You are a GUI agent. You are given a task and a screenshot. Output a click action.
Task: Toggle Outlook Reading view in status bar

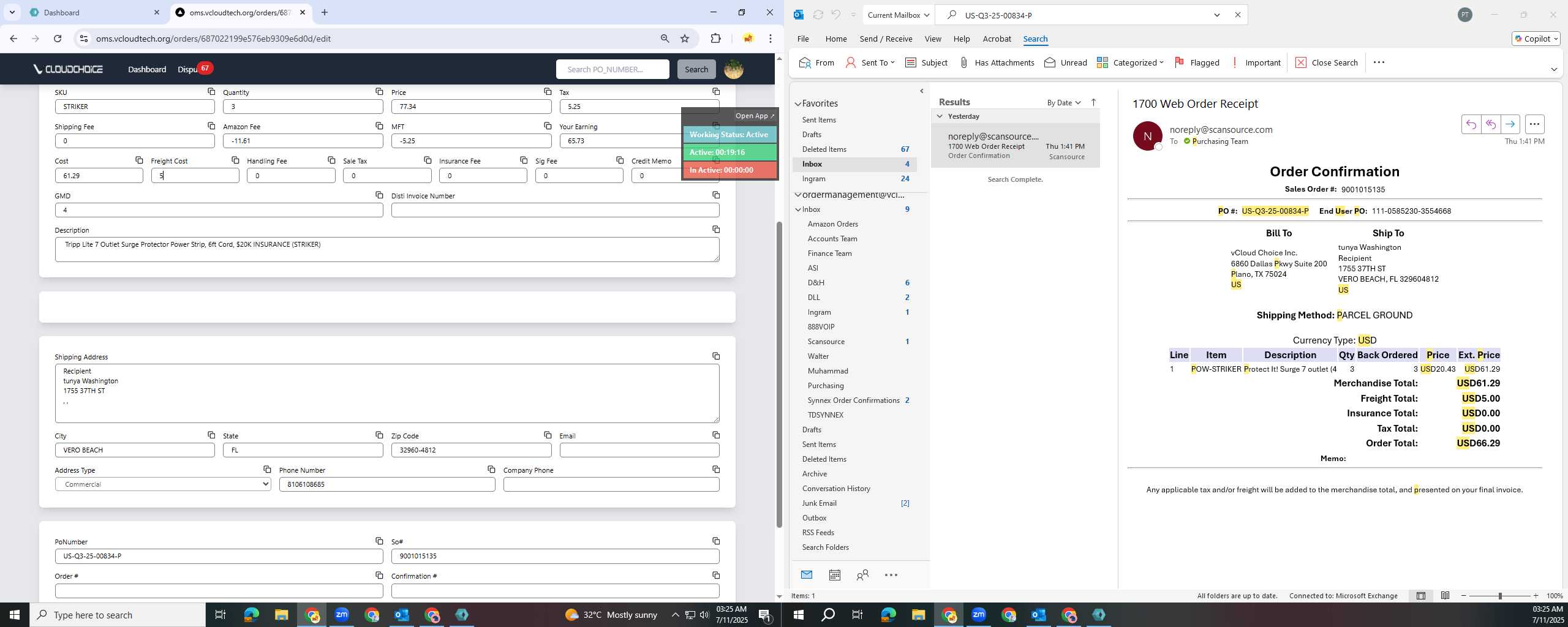point(1445,596)
